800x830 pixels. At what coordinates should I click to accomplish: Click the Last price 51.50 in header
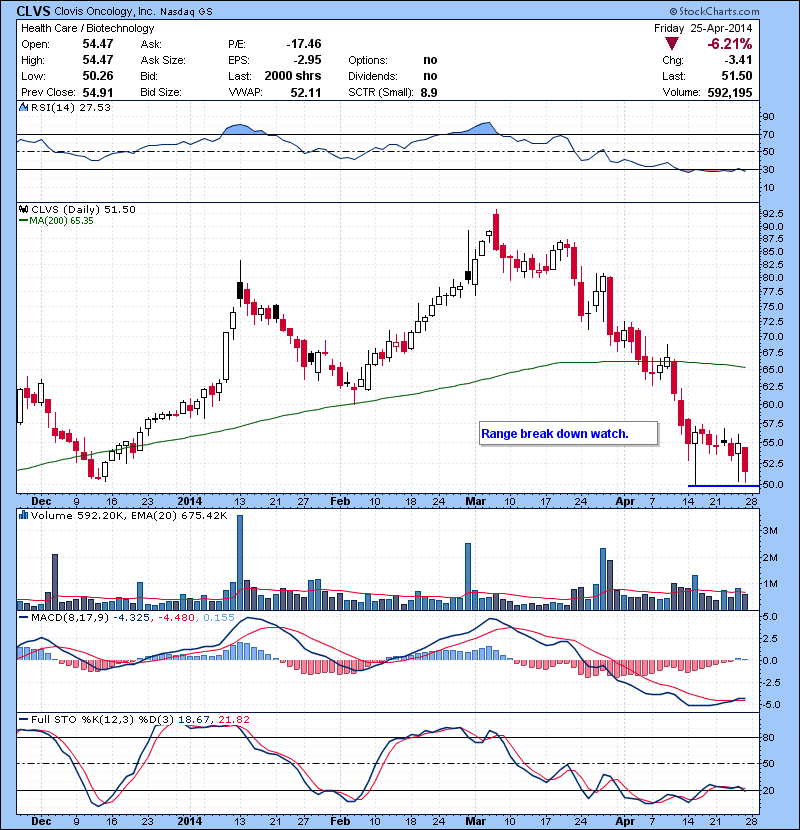point(736,76)
